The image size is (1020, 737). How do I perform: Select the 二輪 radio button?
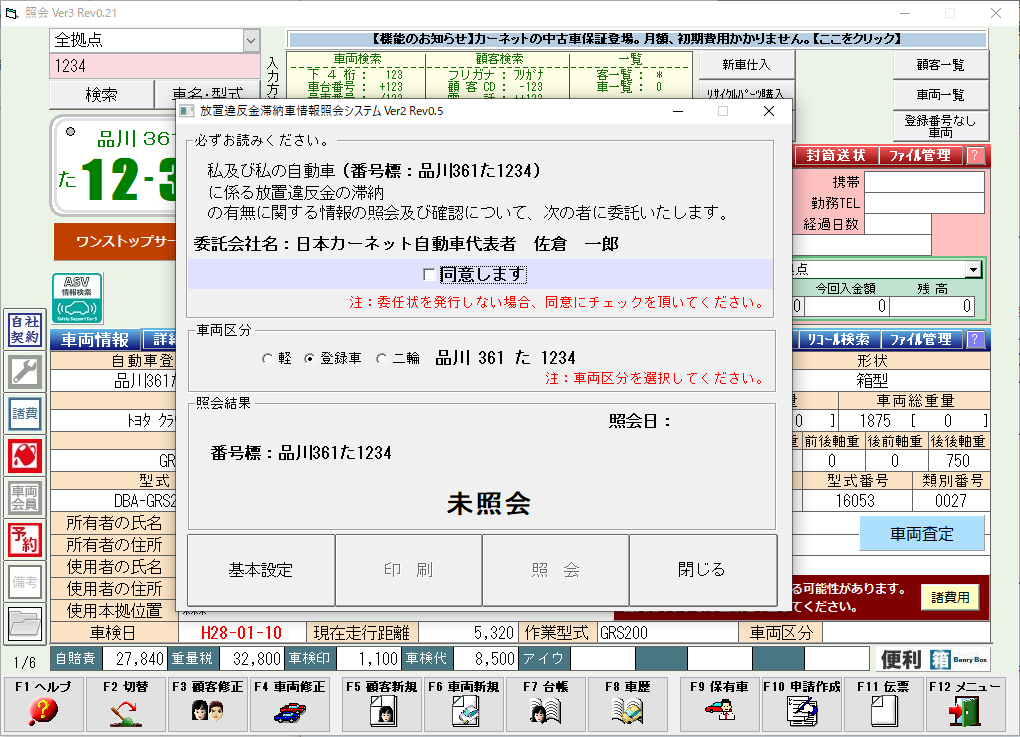(x=381, y=358)
